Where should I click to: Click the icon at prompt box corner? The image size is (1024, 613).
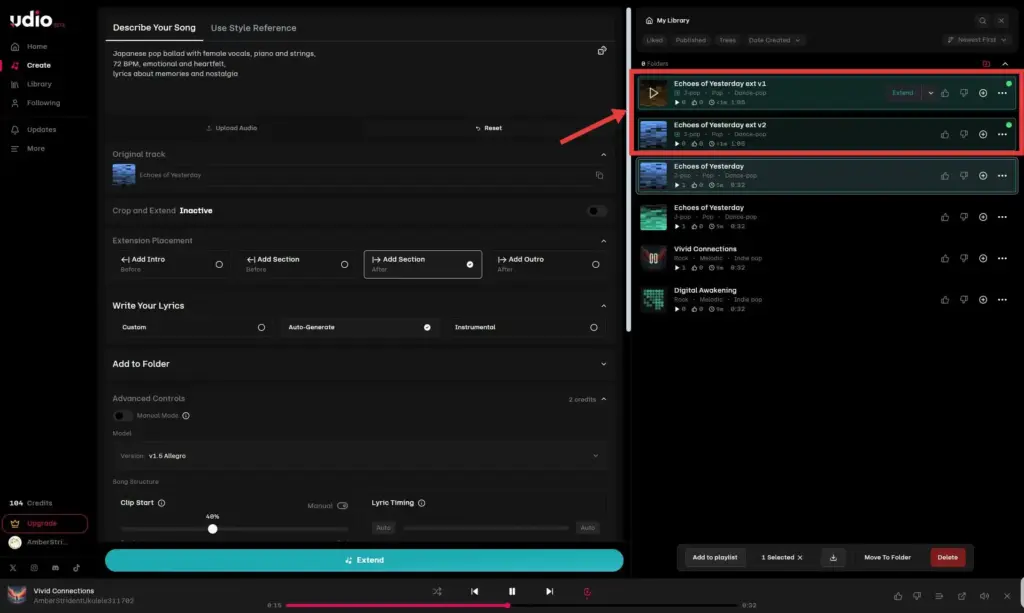point(602,51)
